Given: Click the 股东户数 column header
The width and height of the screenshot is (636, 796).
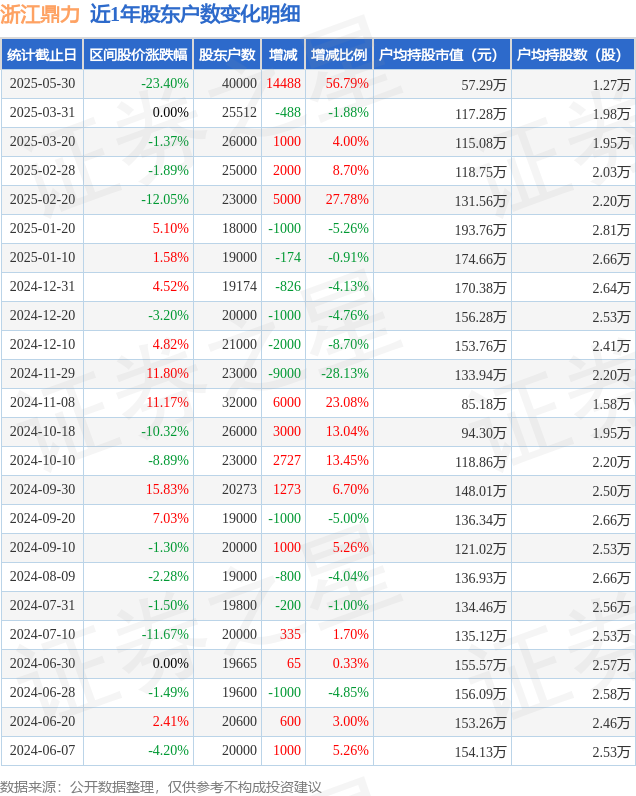Looking at the screenshot, I should click(227, 54).
